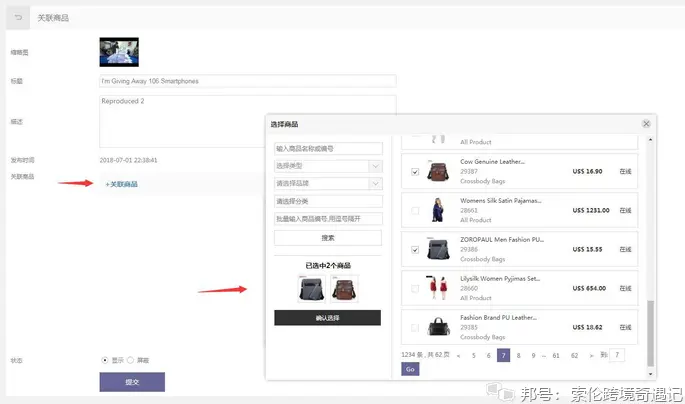685x404 pixels.
Task: Click the Womens Silk Satin Pajamas image
Action: point(438,210)
